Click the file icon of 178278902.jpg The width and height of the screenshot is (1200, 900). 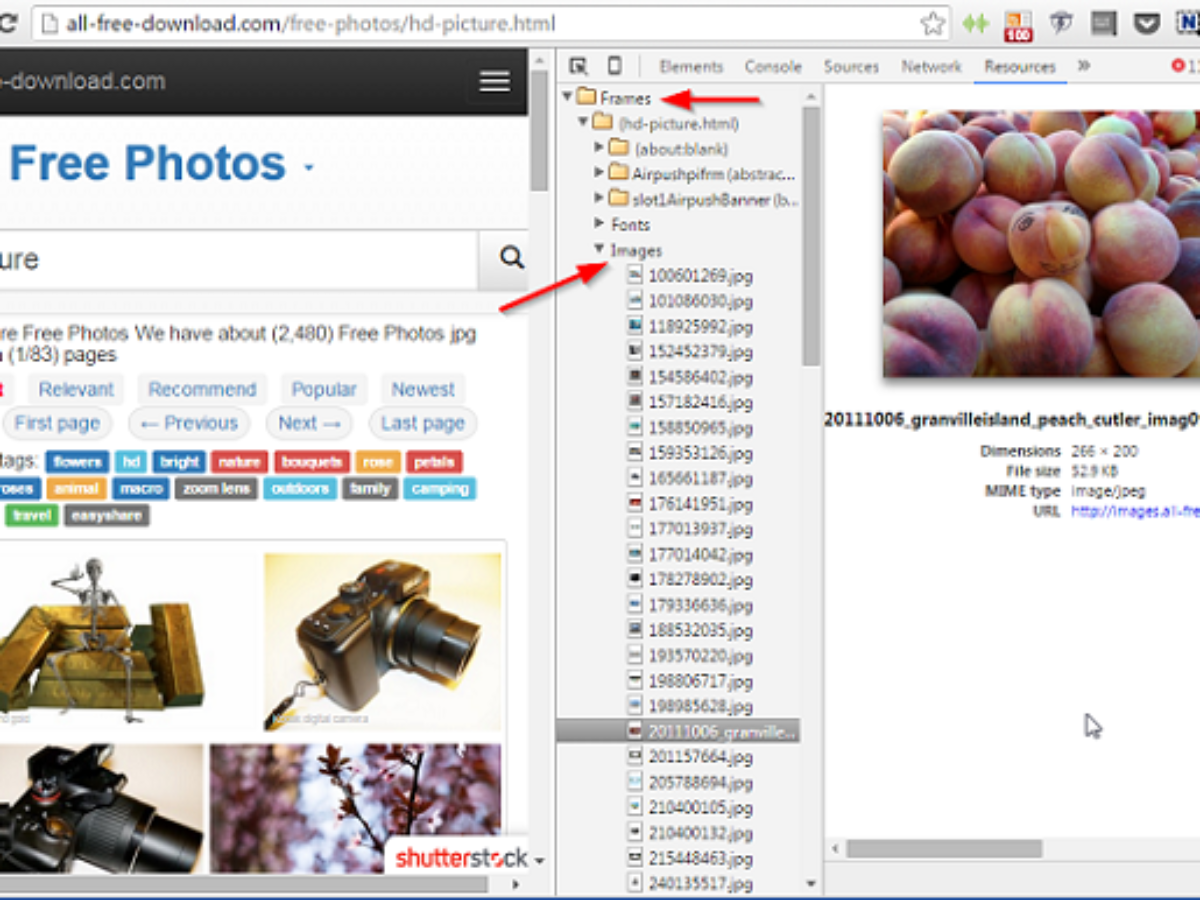pyautogui.click(x=635, y=579)
